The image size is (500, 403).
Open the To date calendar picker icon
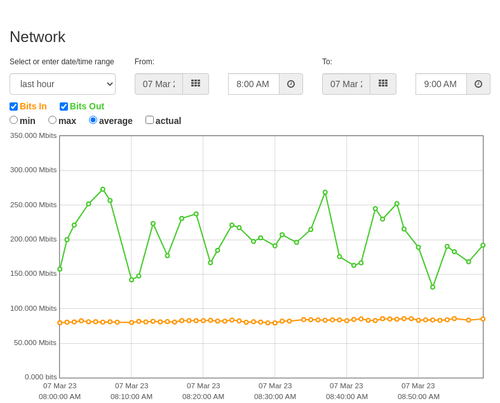click(x=383, y=84)
